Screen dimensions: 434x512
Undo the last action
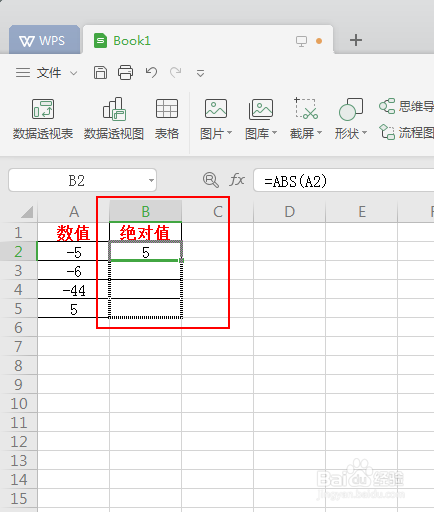pos(151,72)
